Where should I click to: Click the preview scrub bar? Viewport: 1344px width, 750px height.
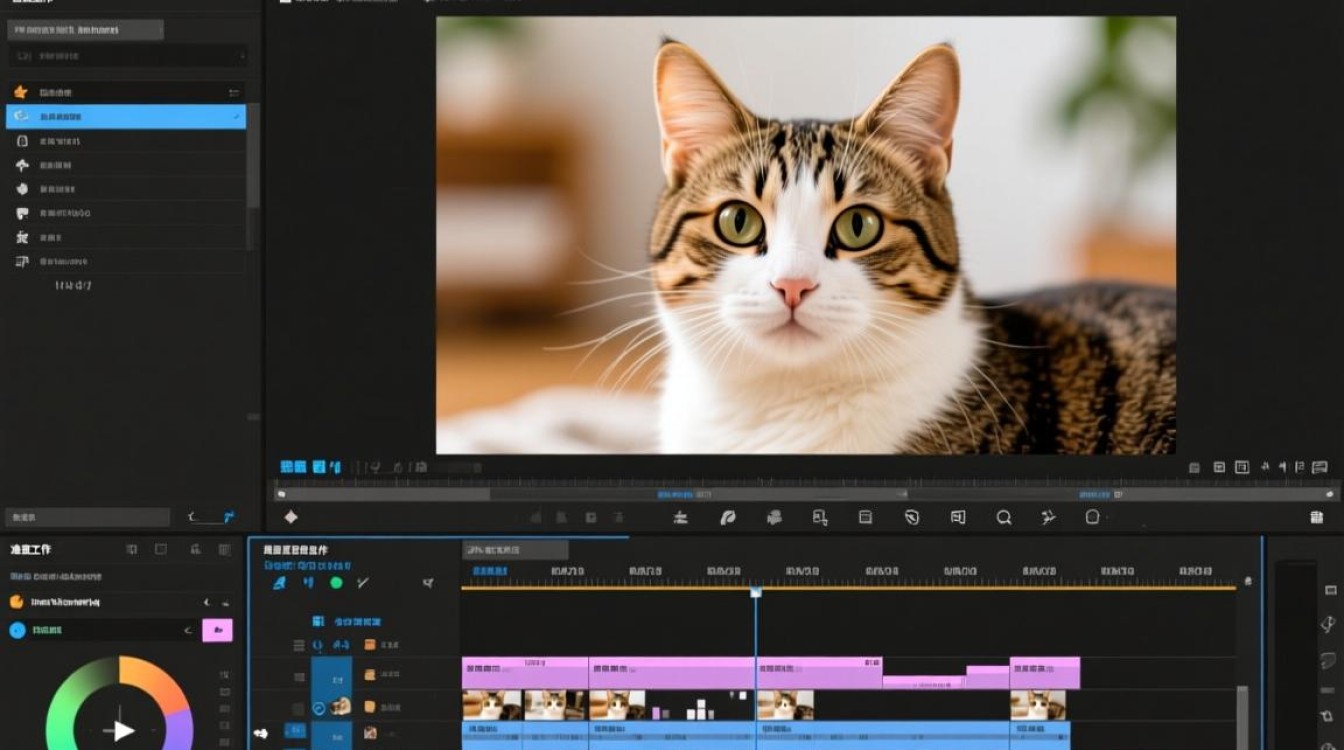(807, 494)
